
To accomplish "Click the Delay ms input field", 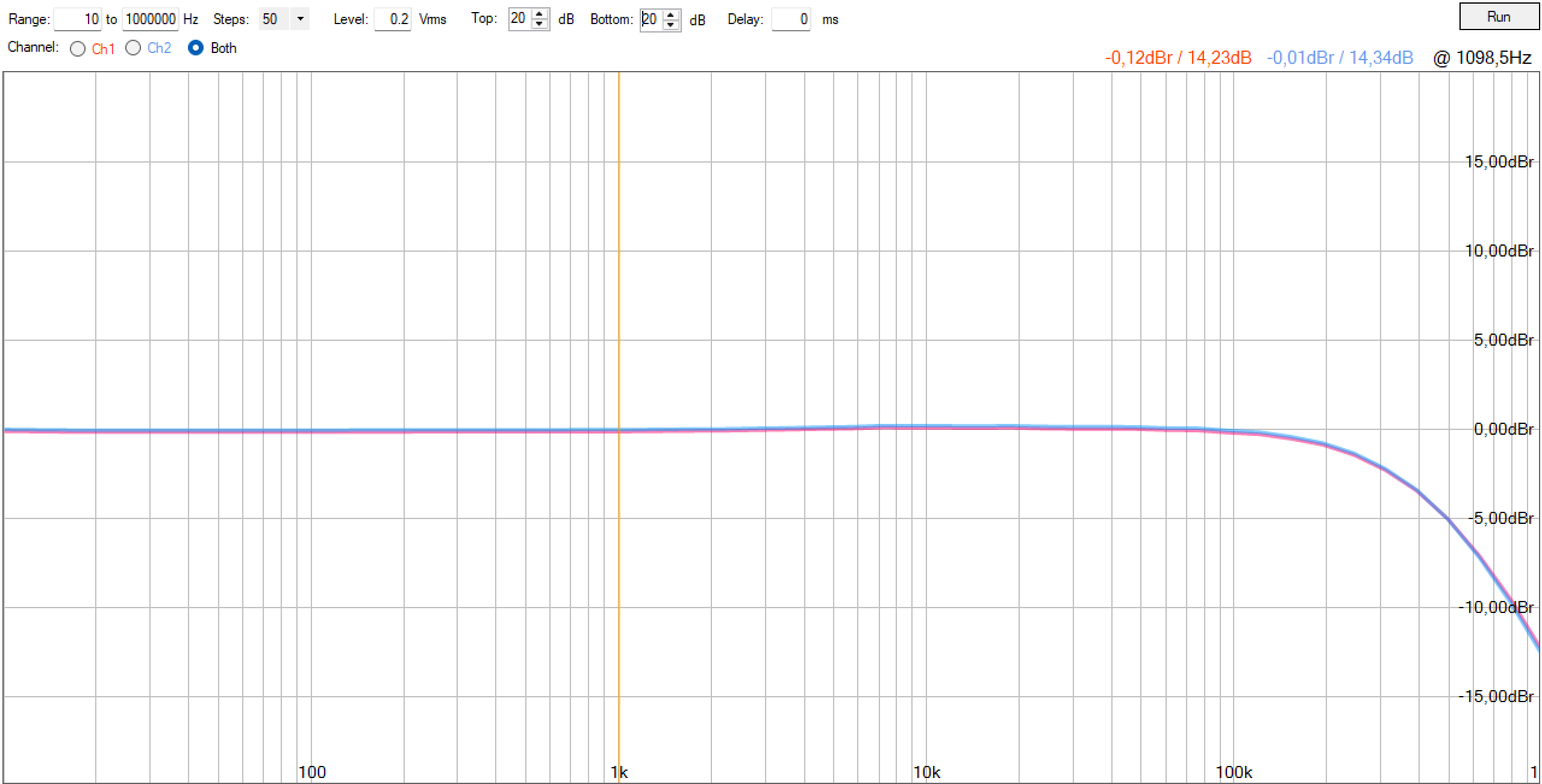I will click(790, 19).
